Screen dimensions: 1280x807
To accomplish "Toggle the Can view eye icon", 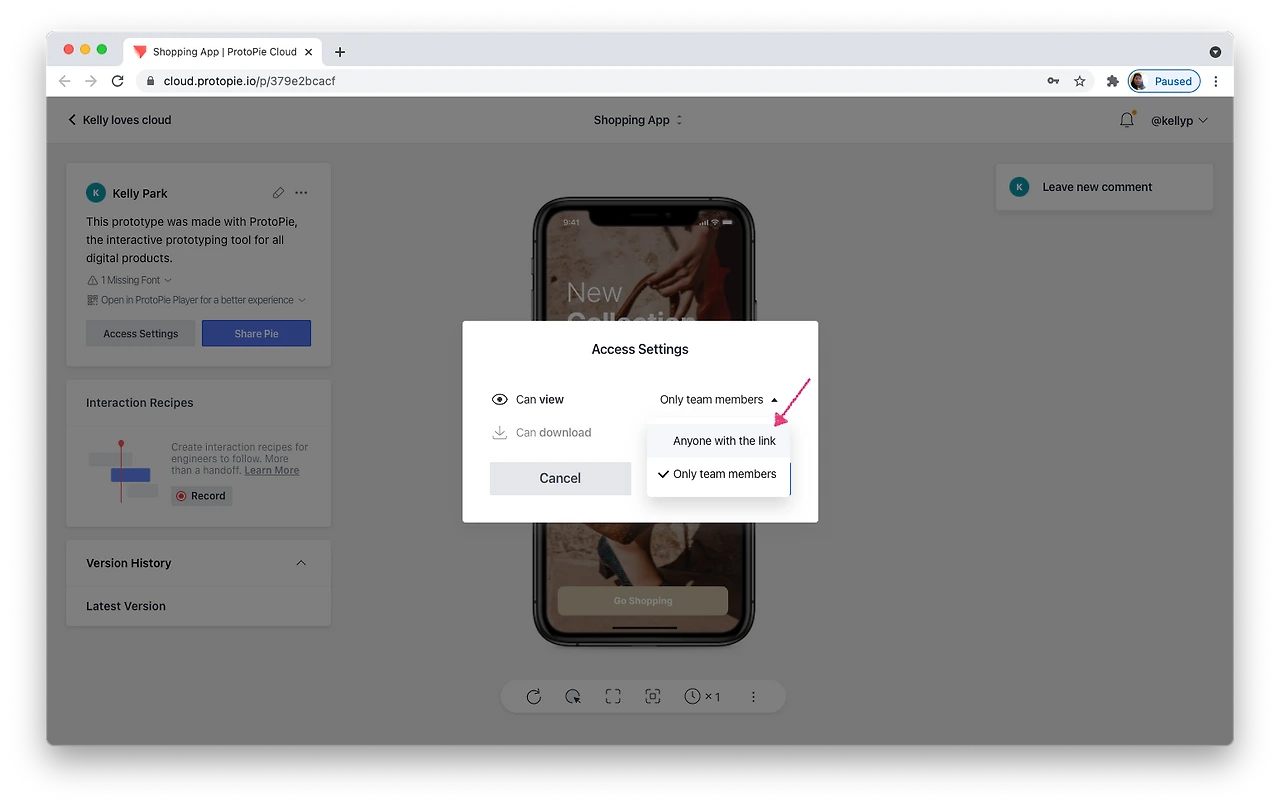I will point(500,400).
